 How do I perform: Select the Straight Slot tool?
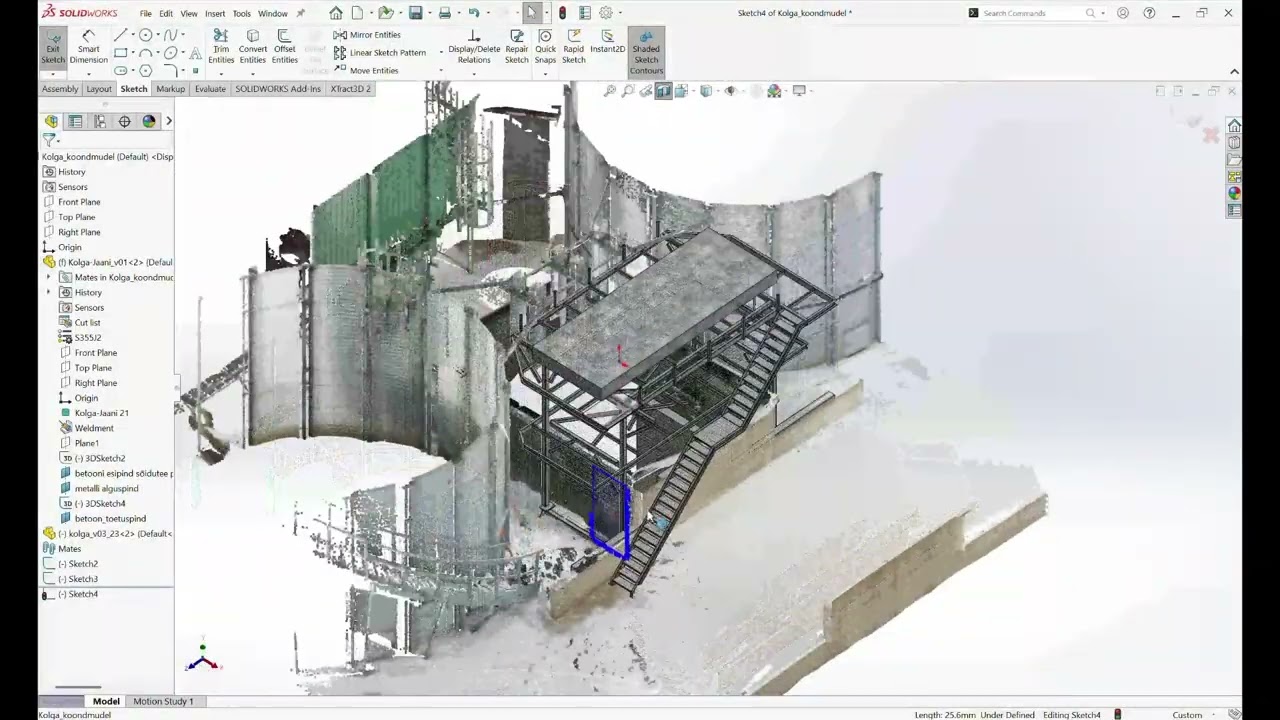[120, 71]
